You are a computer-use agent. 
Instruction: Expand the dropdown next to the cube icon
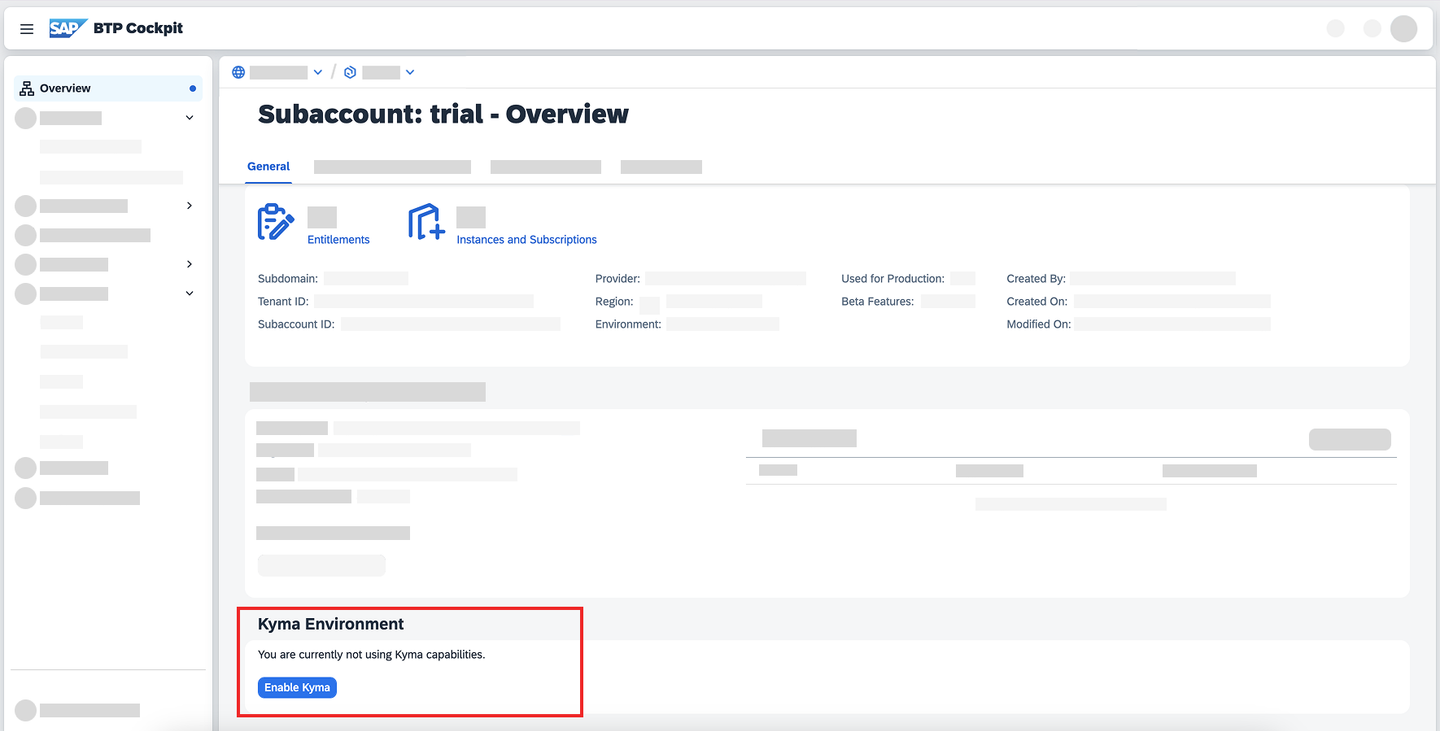410,72
